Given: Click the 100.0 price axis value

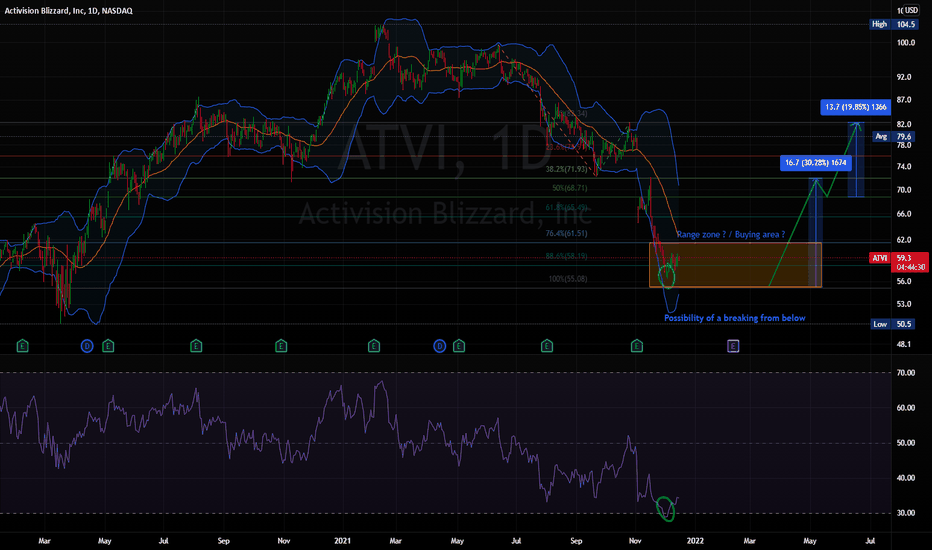Looking at the screenshot, I should (906, 43).
